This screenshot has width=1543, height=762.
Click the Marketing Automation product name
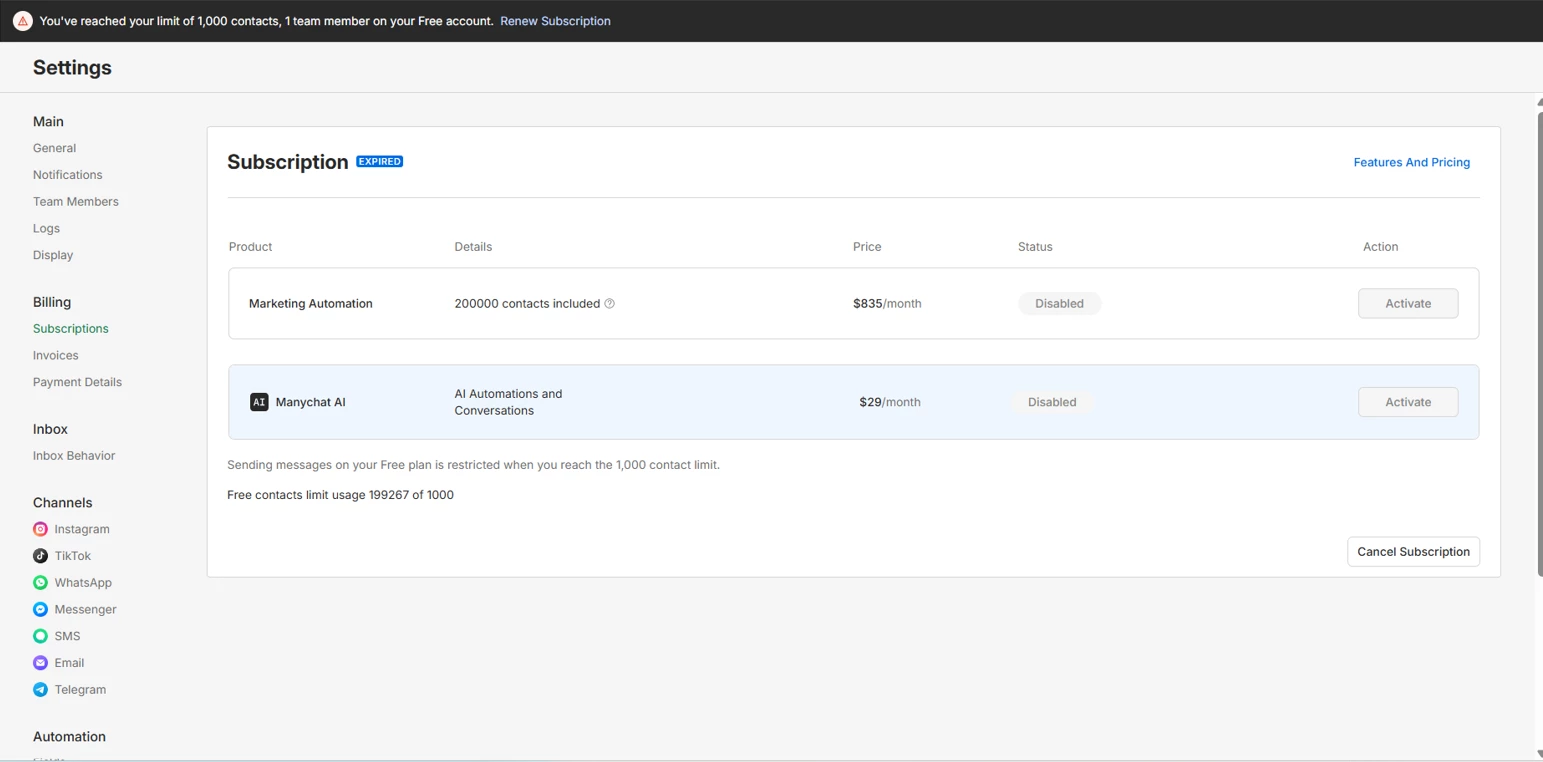coord(311,304)
